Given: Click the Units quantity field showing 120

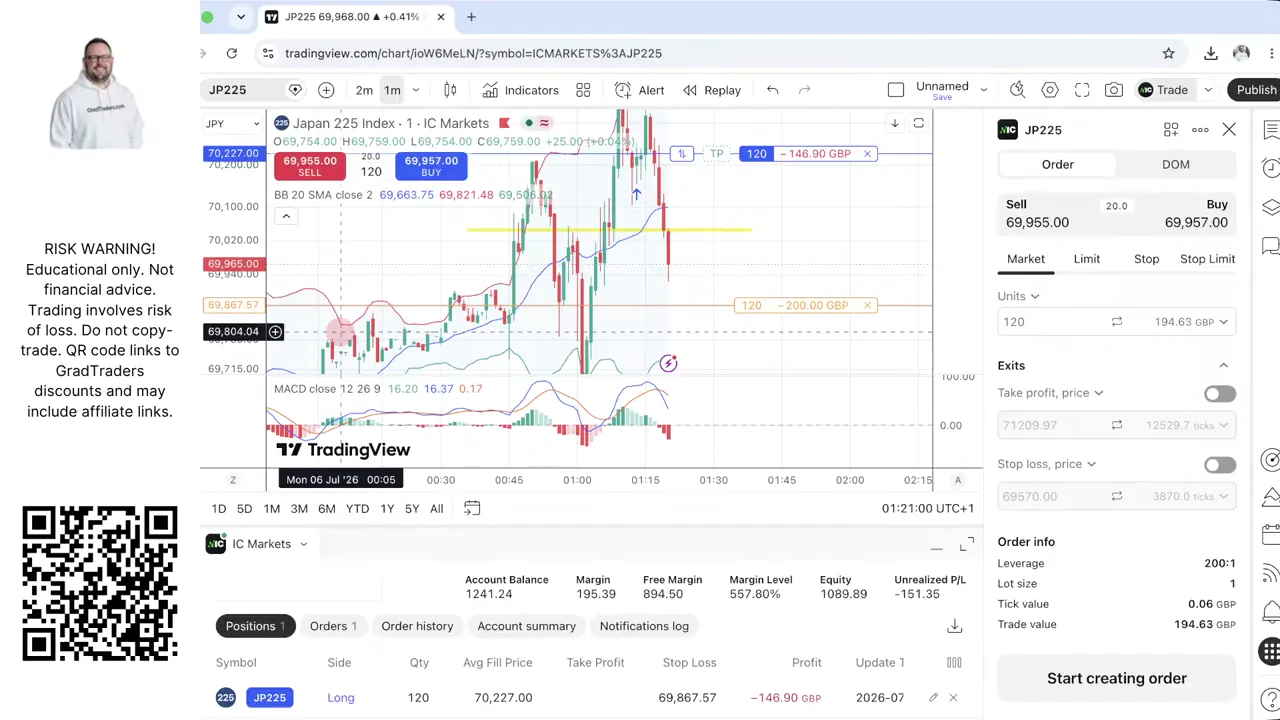Looking at the screenshot, I should [x=1048, y=322].
